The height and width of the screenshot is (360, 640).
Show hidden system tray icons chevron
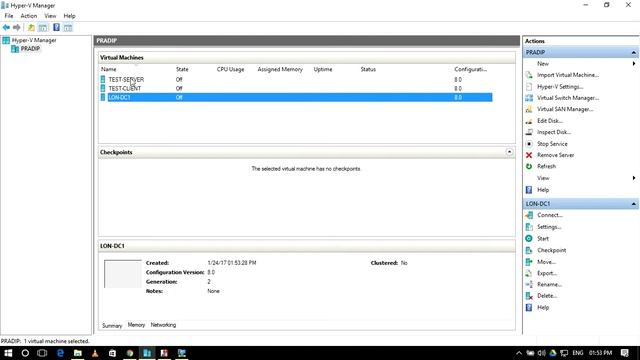(519, 353)
